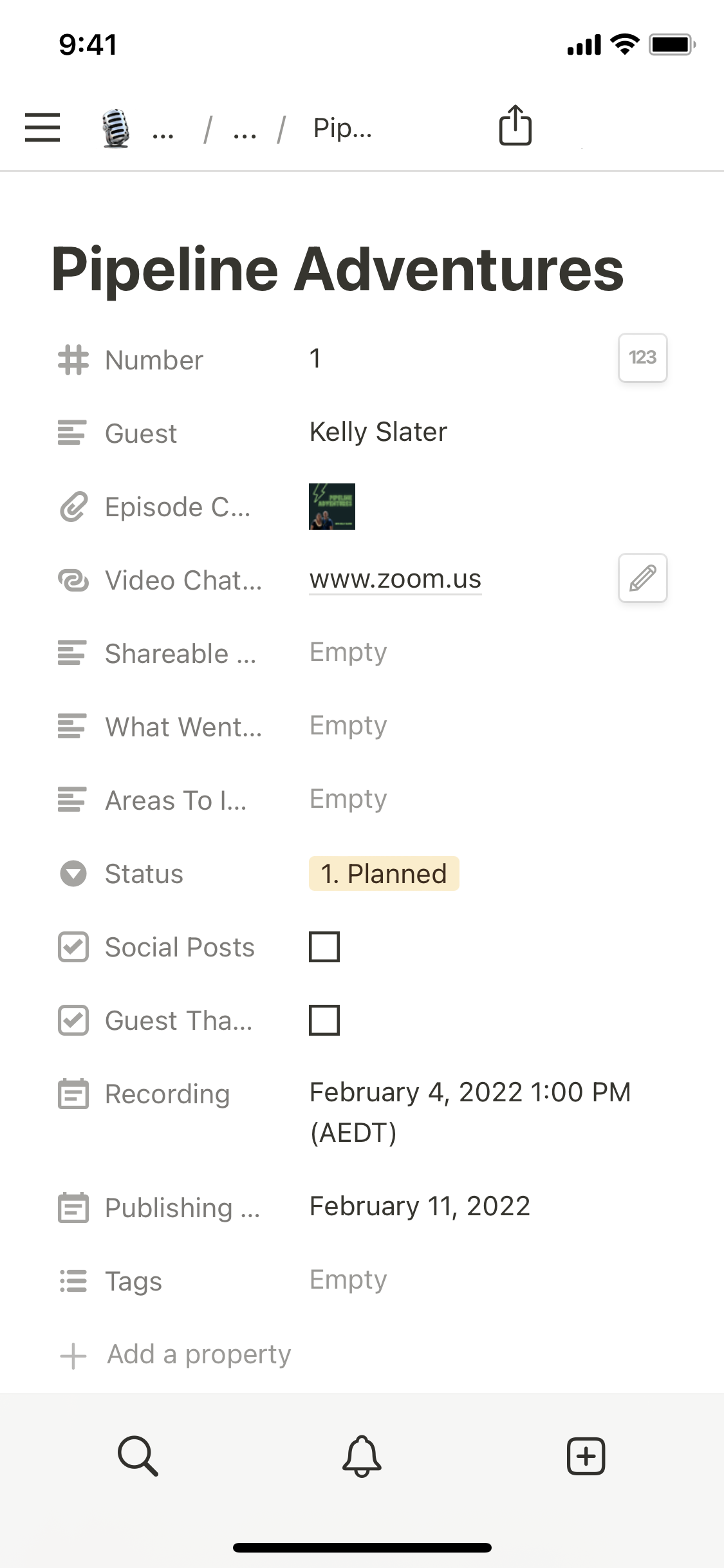The height and width of the screenshot is (1568, 724).
Task: Tap the microphone workspace icon
Action: click(x=116, y=128)
